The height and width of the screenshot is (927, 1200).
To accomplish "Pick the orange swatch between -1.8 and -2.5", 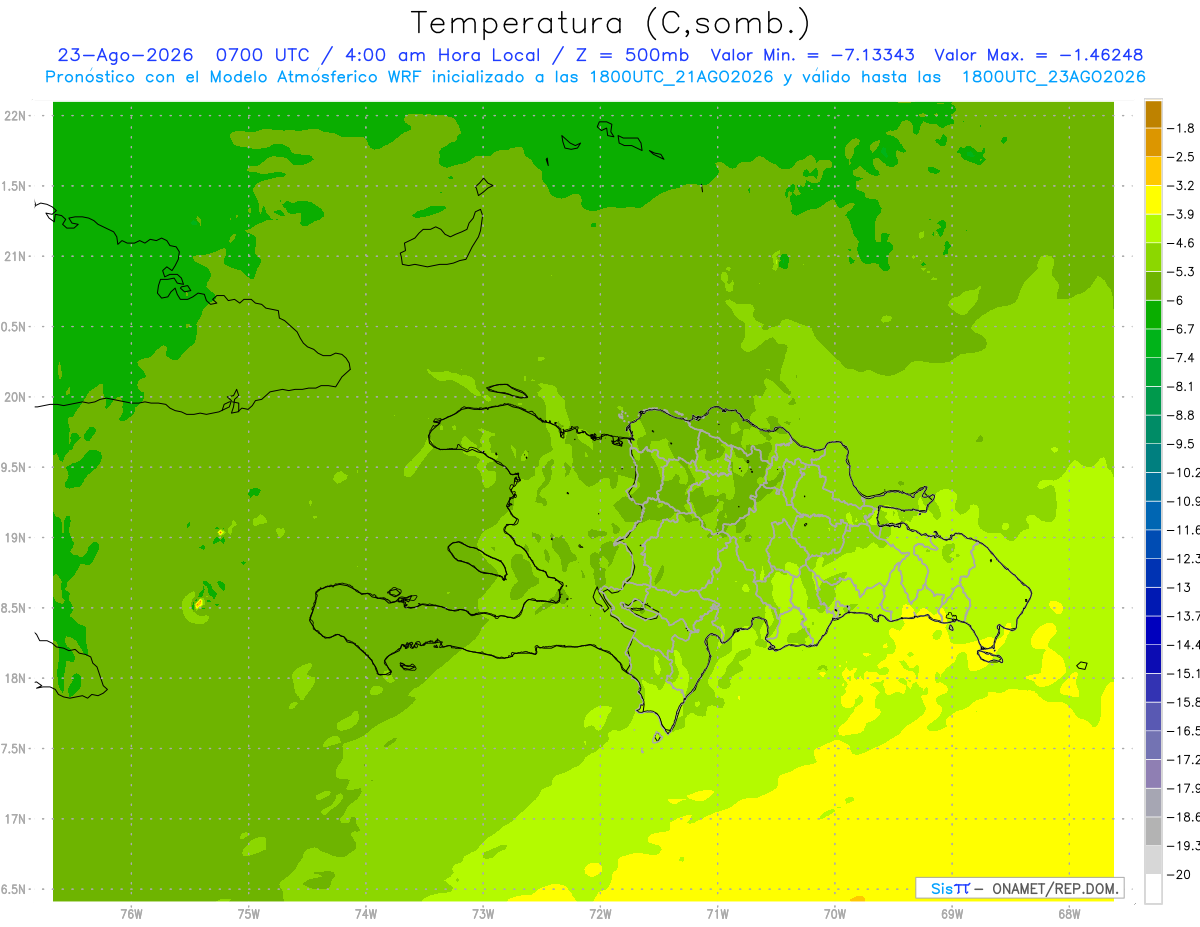I will (x=1153, y=143).
